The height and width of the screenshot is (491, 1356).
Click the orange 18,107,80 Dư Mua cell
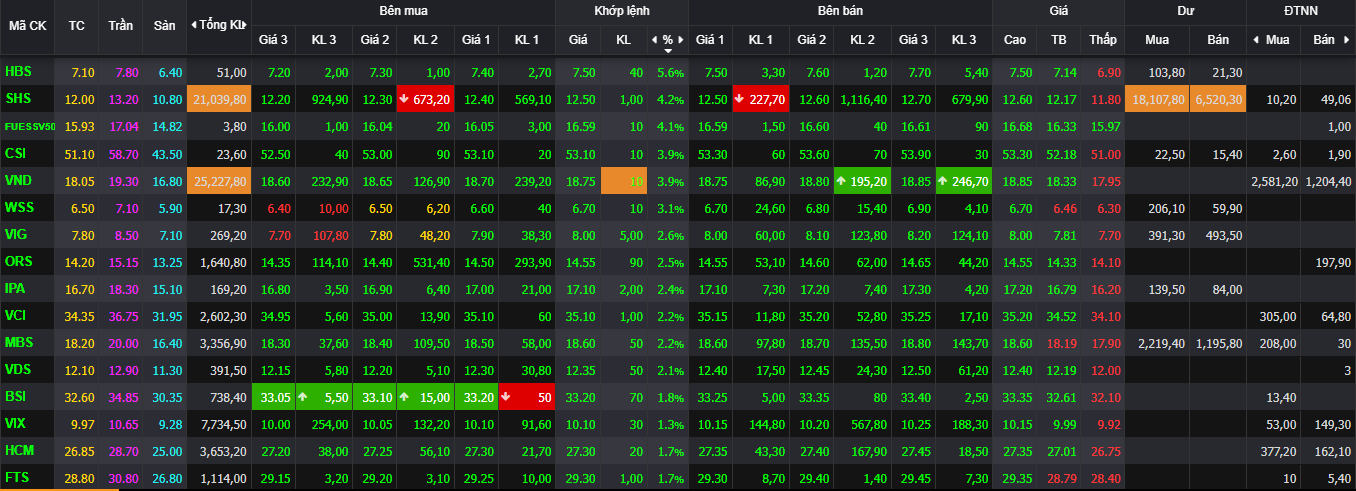point(1157,99)
